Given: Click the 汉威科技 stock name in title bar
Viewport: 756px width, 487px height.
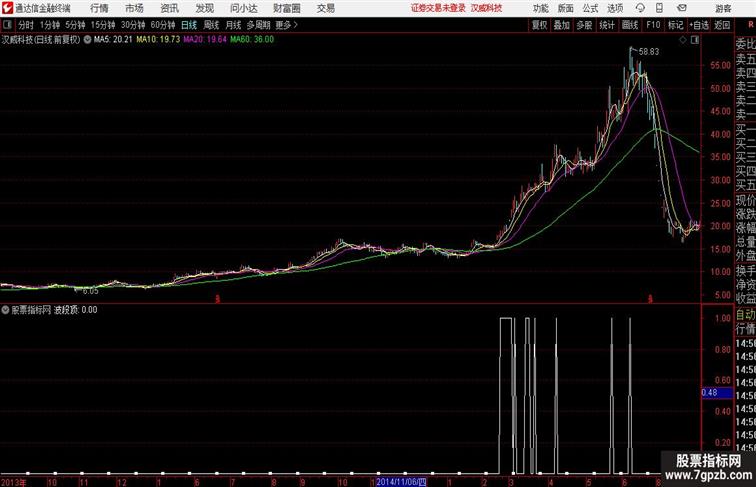Looking at the screenshot, I should (x=486, y=8).
